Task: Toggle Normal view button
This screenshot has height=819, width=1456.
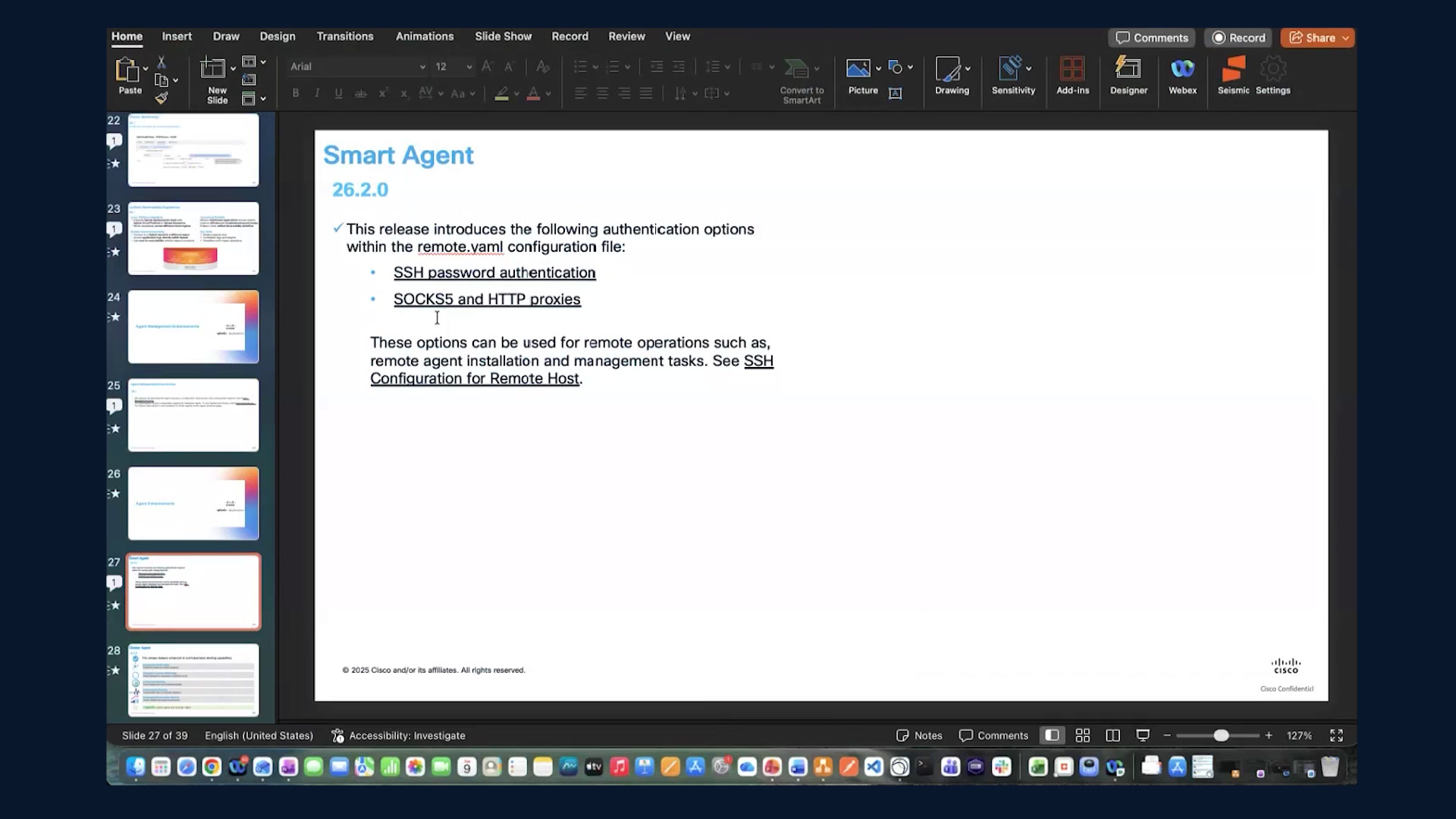Action: (x=1052, y=736)
